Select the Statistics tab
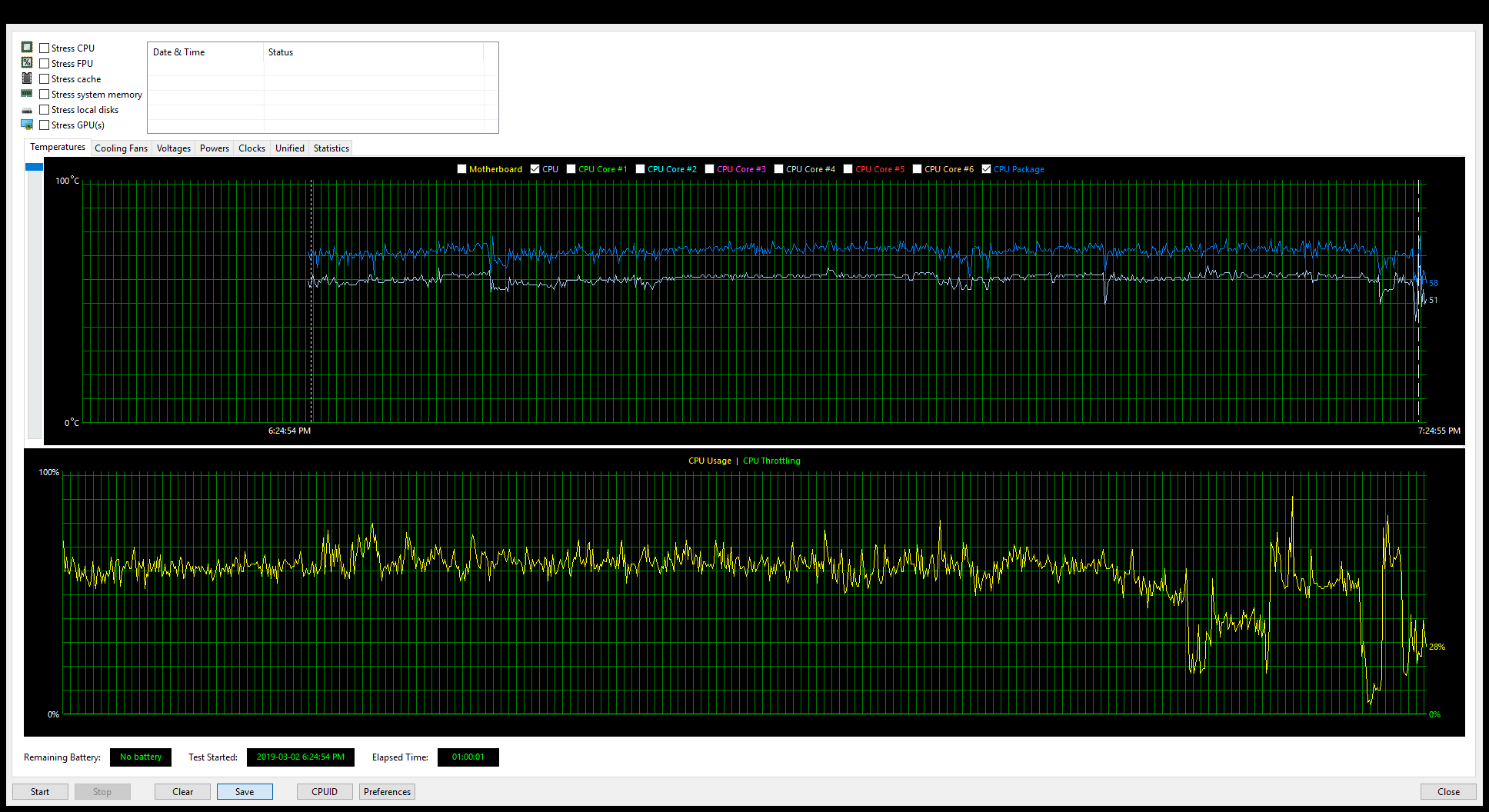The image size is (1489, 812). pos(331,148)
